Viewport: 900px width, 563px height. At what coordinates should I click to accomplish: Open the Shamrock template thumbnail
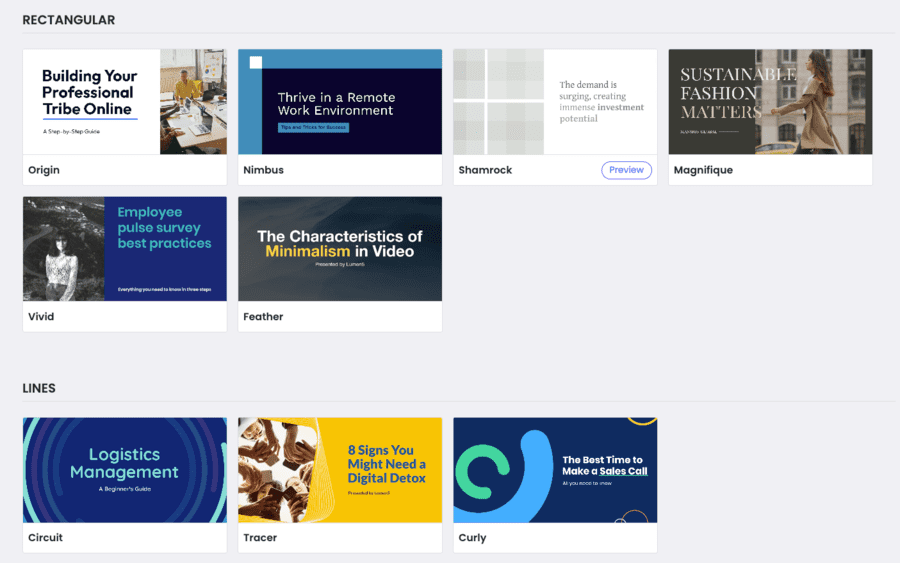tap(555, 102)
